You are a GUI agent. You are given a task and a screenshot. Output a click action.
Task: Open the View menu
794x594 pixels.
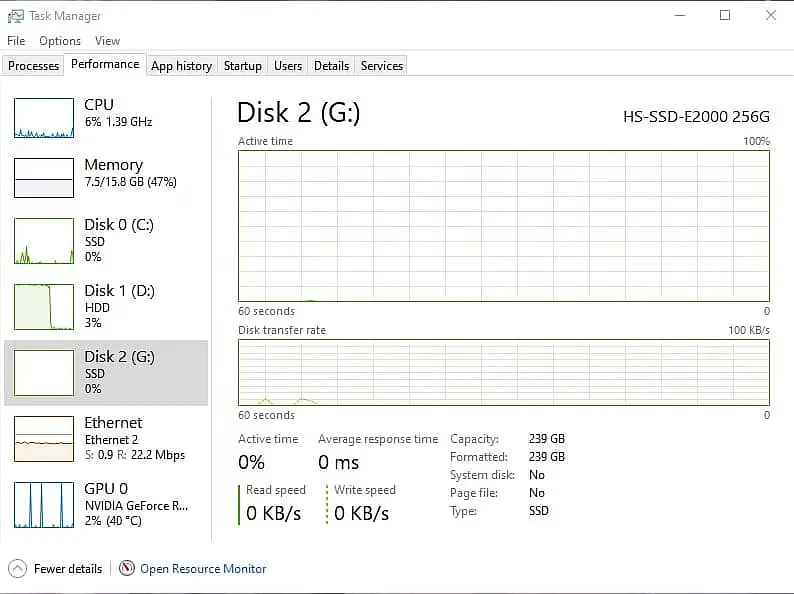107,41
